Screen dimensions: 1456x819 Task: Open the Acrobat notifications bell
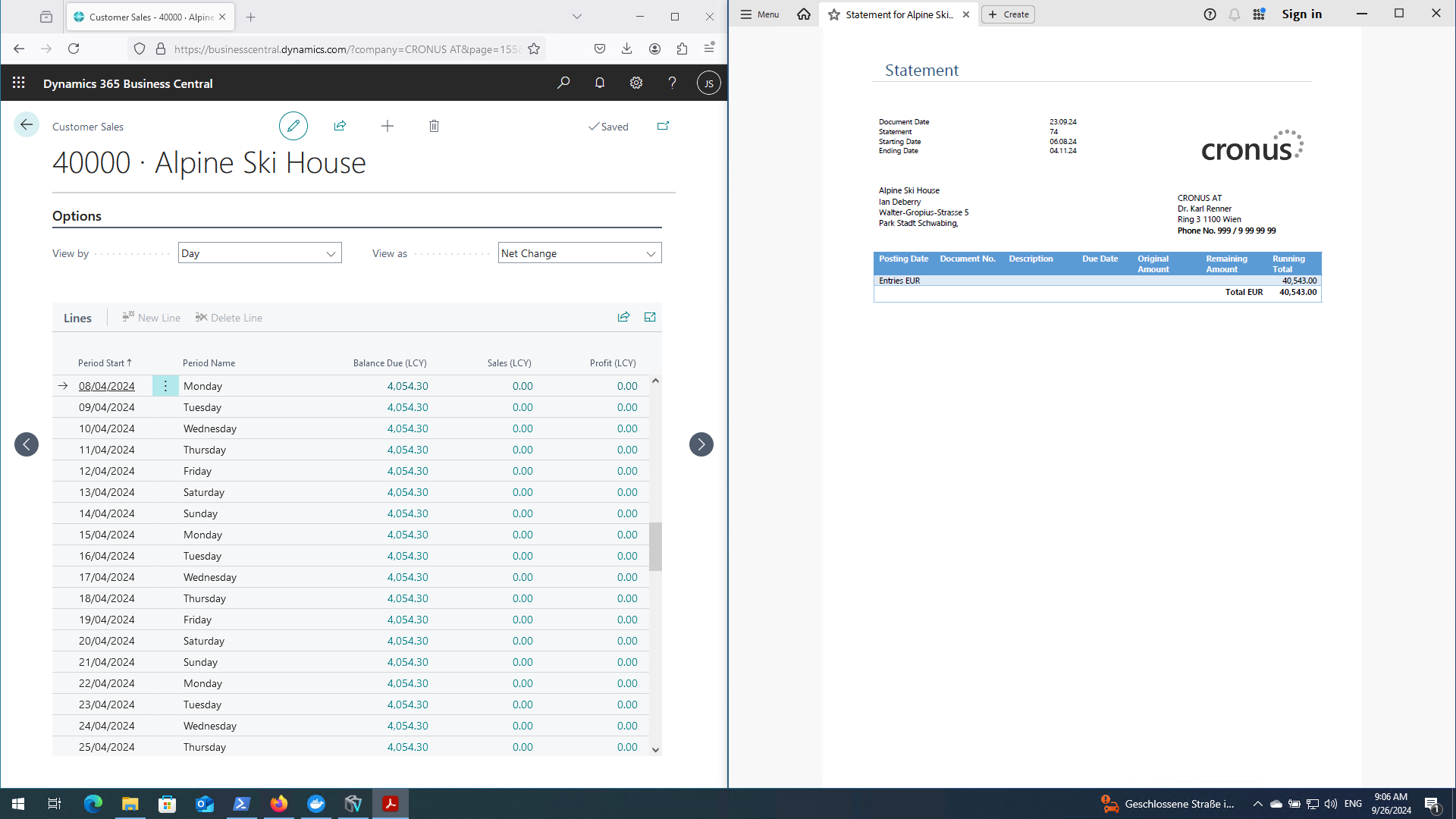(1235, 14)
